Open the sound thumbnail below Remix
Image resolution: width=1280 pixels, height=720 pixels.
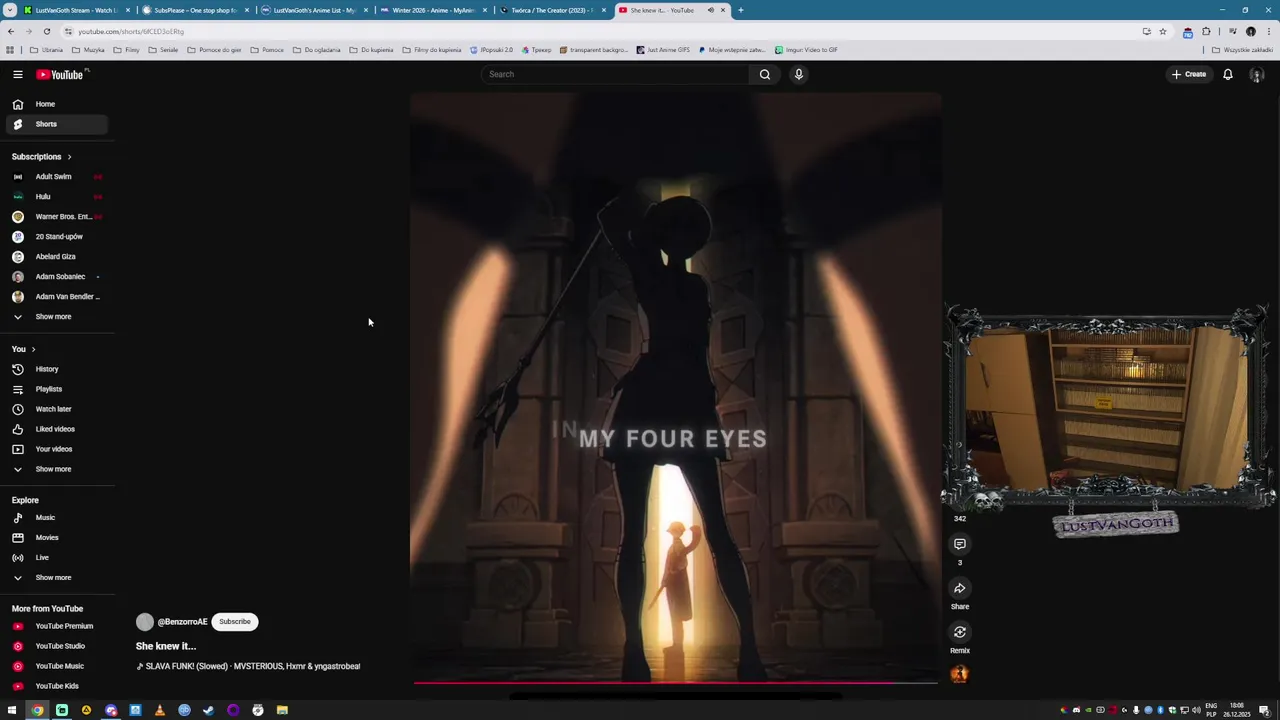coord(959,674)
